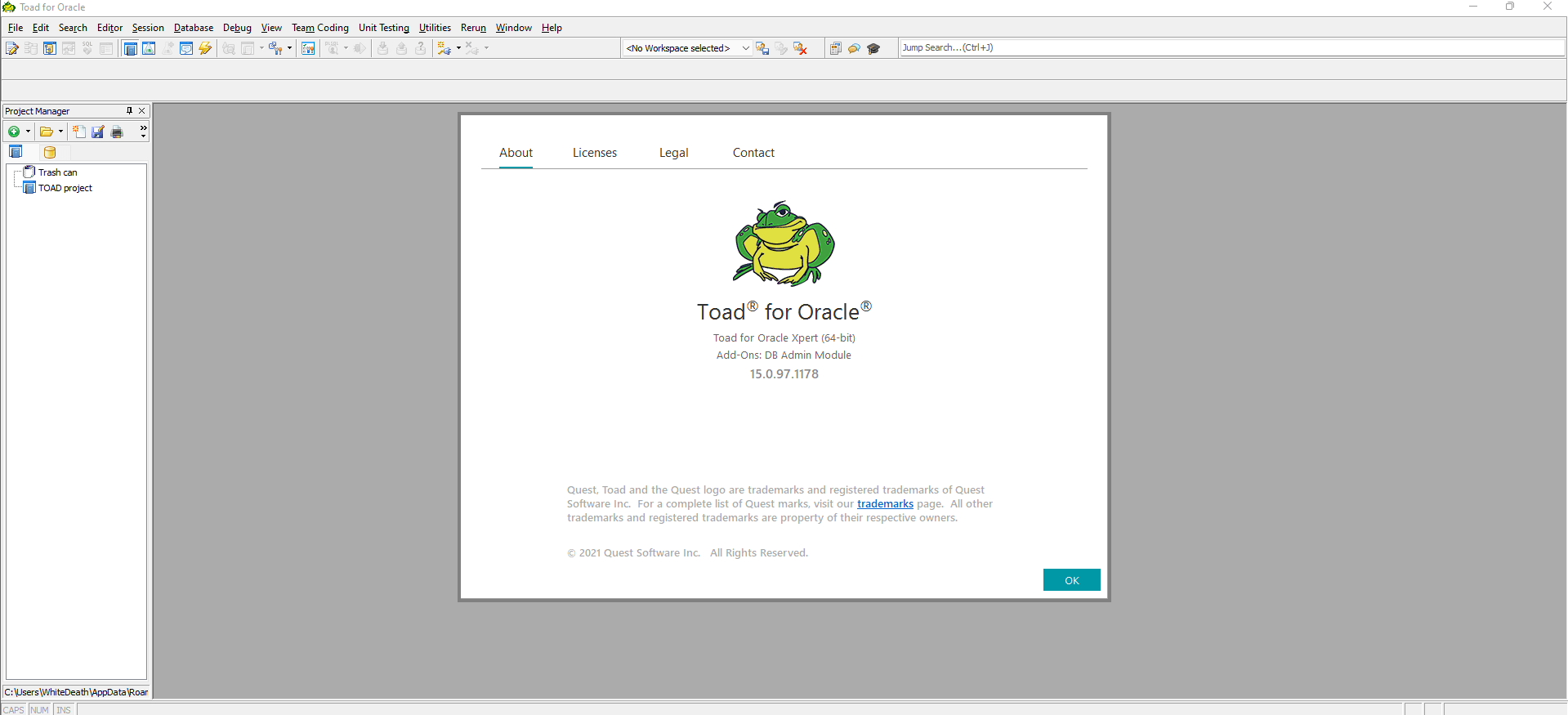
Task: Follow the trademarks link
Action: pyautogui.click(x=885, y=504)
